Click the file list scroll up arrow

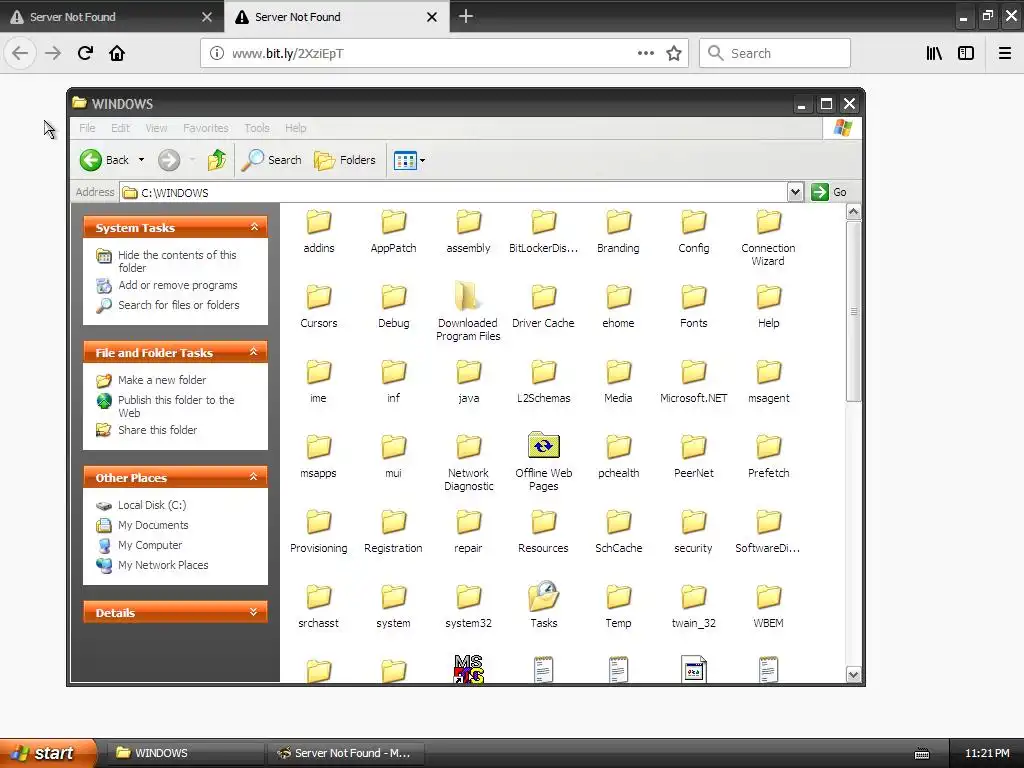pyautogui.click(x=853, y=212)
